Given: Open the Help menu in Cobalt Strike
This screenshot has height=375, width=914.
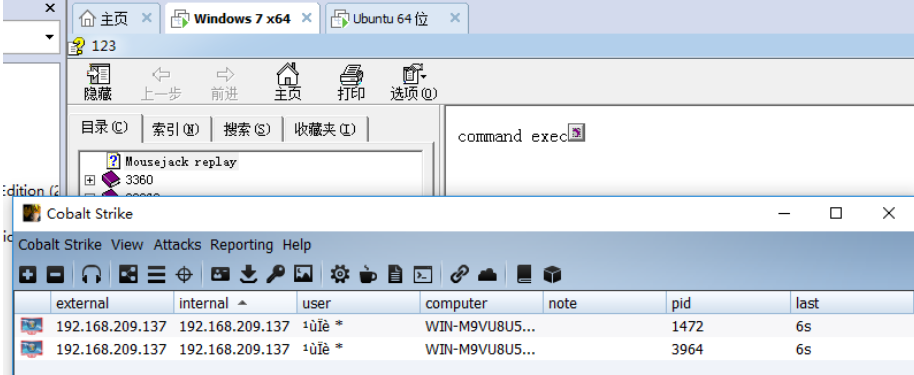Looking at the screenshot, I should (x=297, y=245).
